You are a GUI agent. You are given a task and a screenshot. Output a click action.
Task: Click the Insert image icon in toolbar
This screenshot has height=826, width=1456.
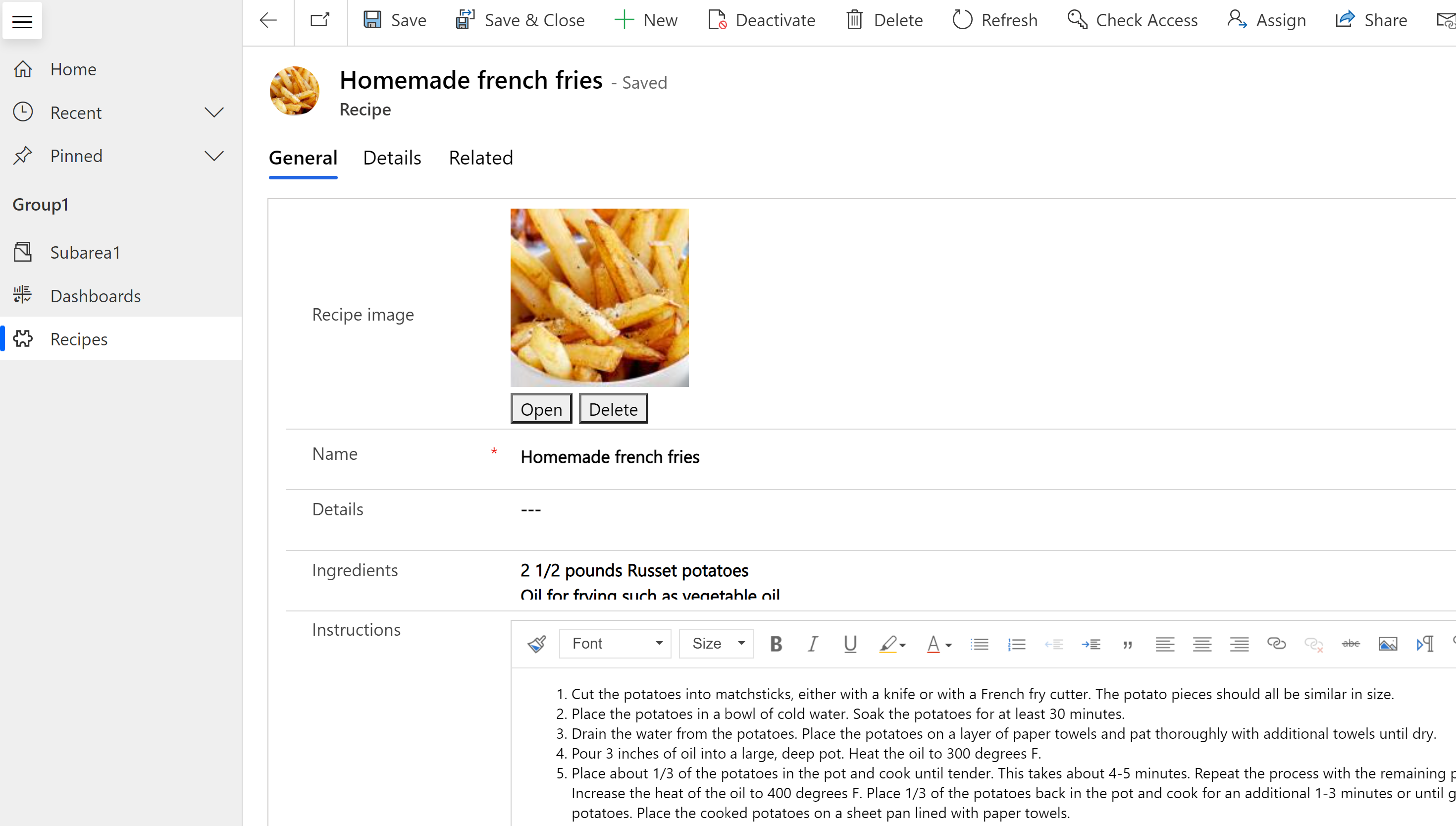(x=1388, y=643)
